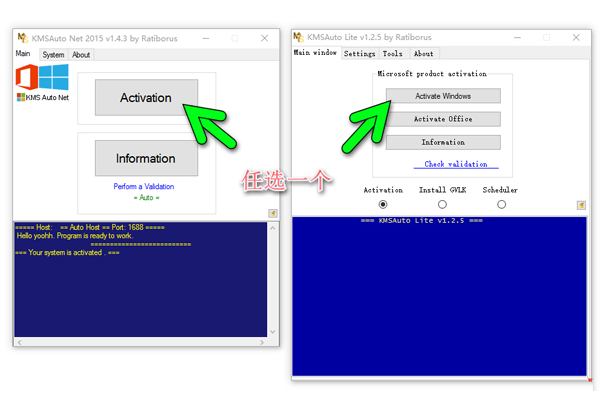Follow the Check validation link
608x401 pixels.
[455, 164]
